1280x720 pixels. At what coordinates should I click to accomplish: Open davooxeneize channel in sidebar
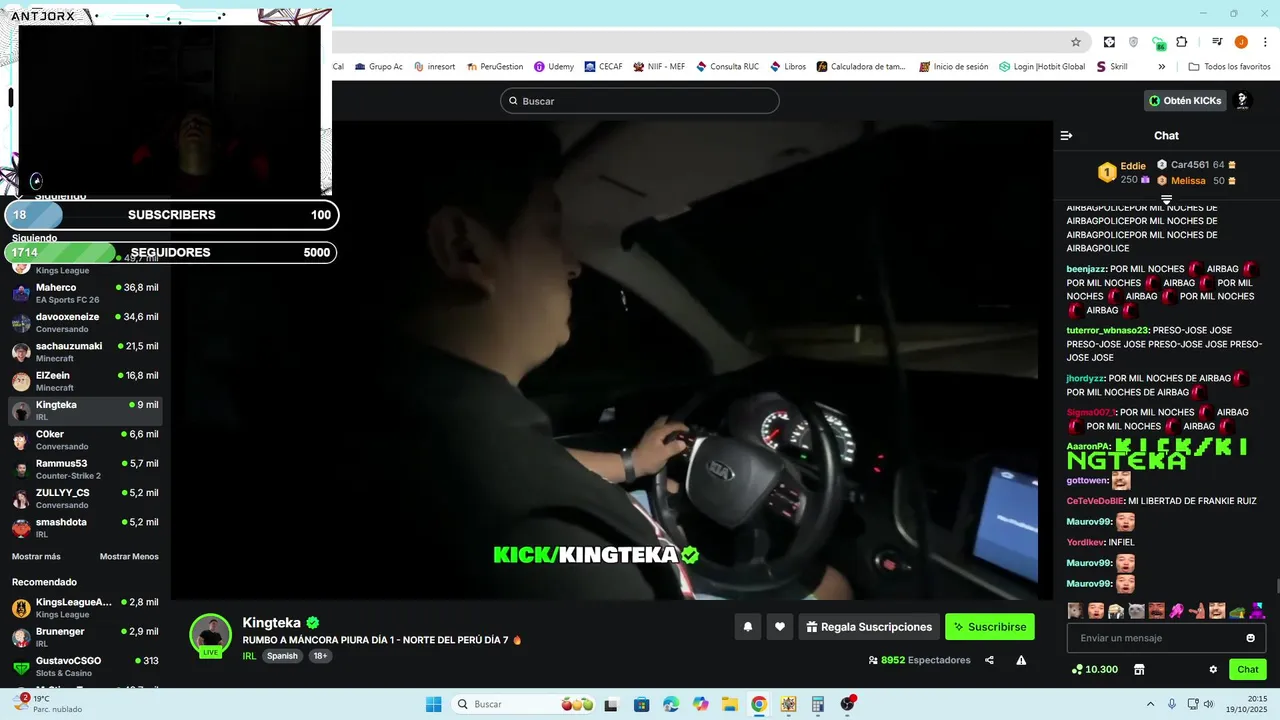click(85, 322)
